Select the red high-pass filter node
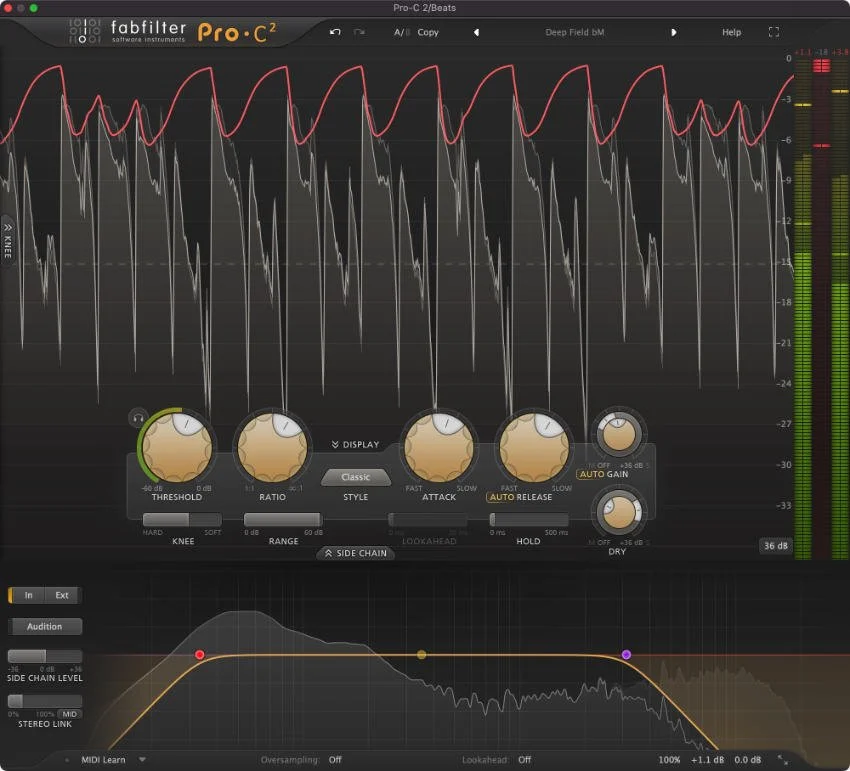850x771 pixels. point(199,655)
